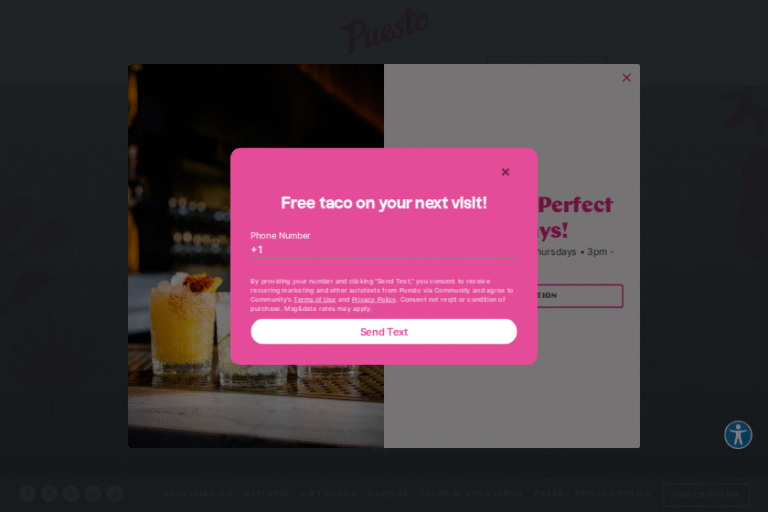Viewport: 768px width, 512px height.
Task: Open Community's Terms of Use link
Action: (x=314, y=299)
